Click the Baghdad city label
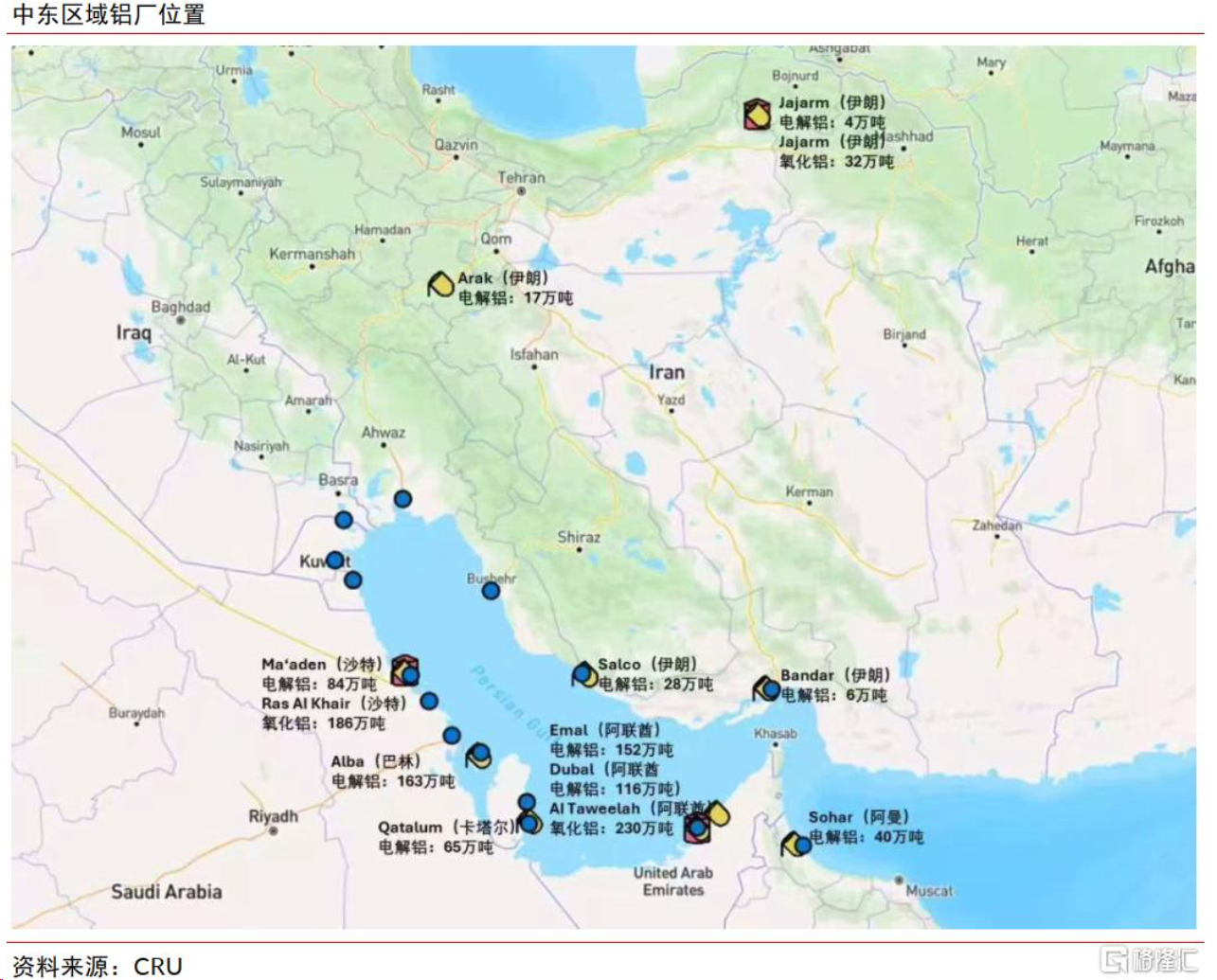Viewport: 1217px width, 980px height. 181,307
